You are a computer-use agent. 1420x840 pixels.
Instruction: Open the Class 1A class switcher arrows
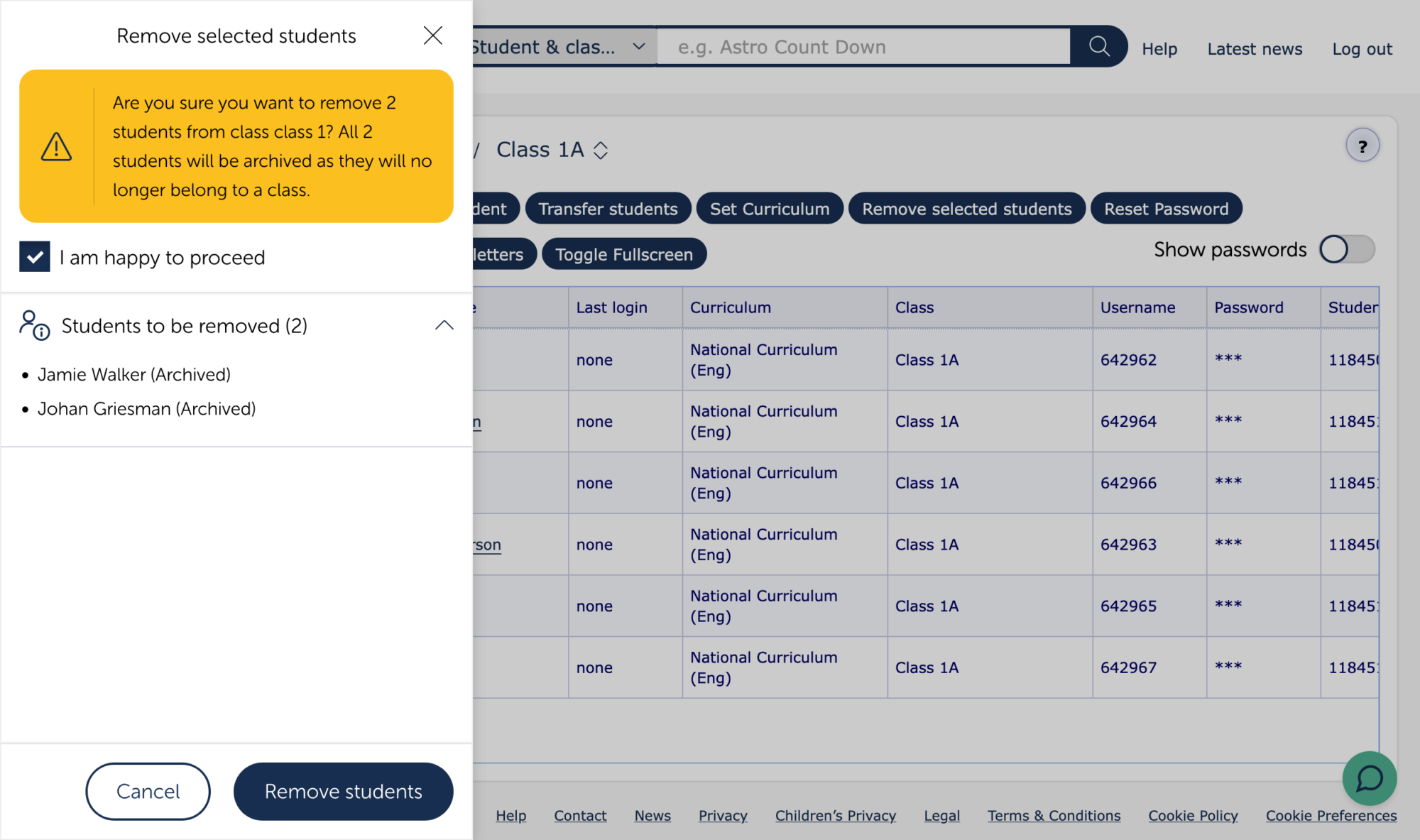[601, 151]
